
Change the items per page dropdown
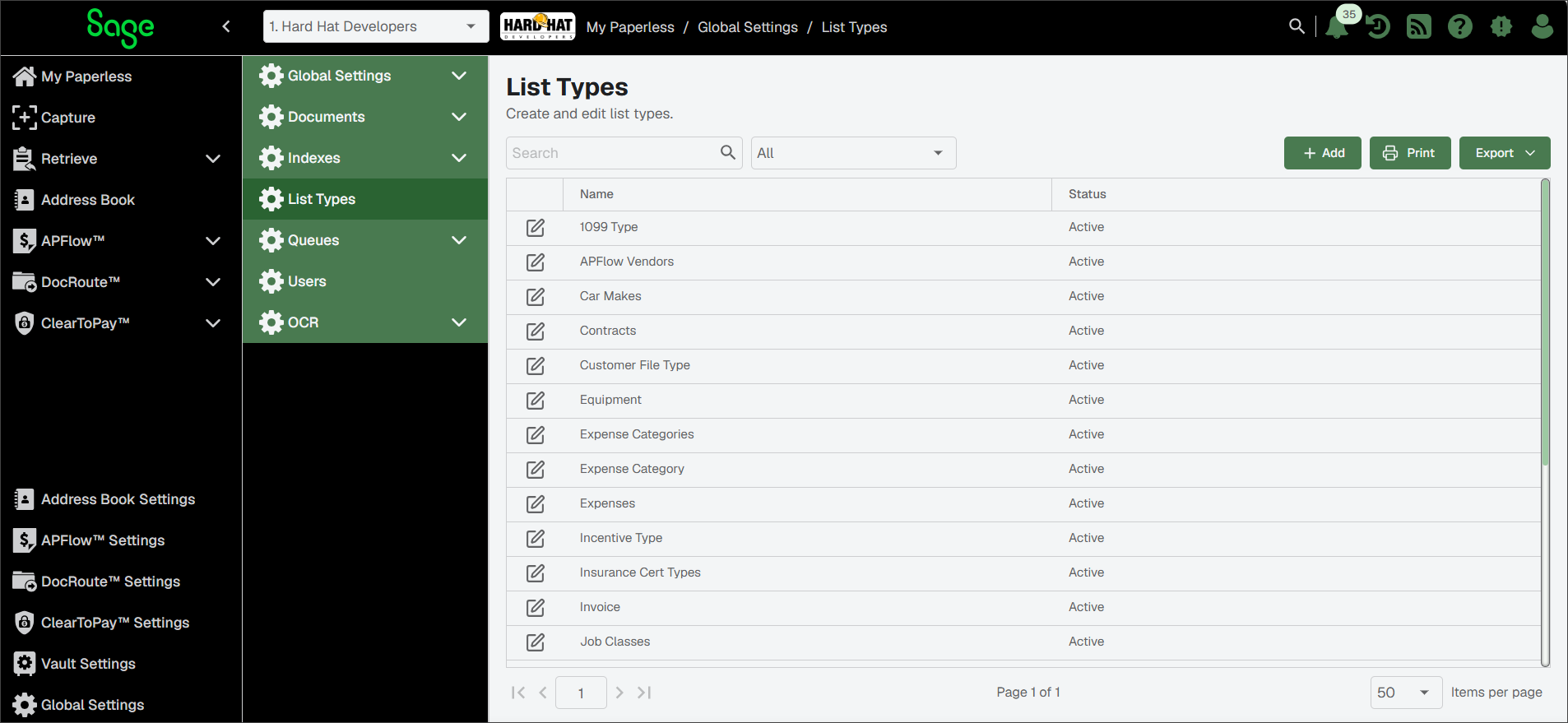(x=1406, y=693)
